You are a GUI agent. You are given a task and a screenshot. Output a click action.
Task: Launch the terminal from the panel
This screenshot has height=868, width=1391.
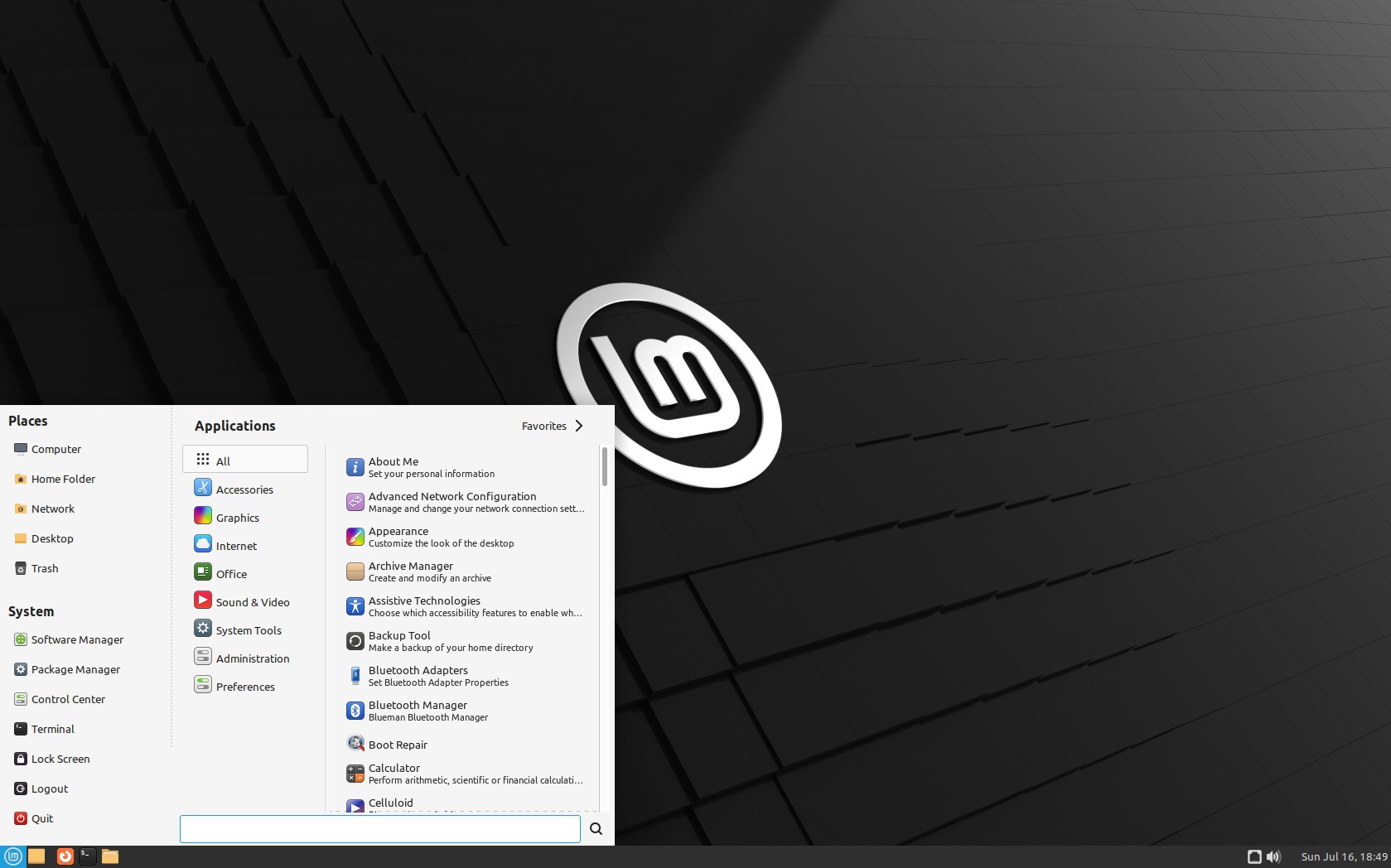tap(87, 856)
